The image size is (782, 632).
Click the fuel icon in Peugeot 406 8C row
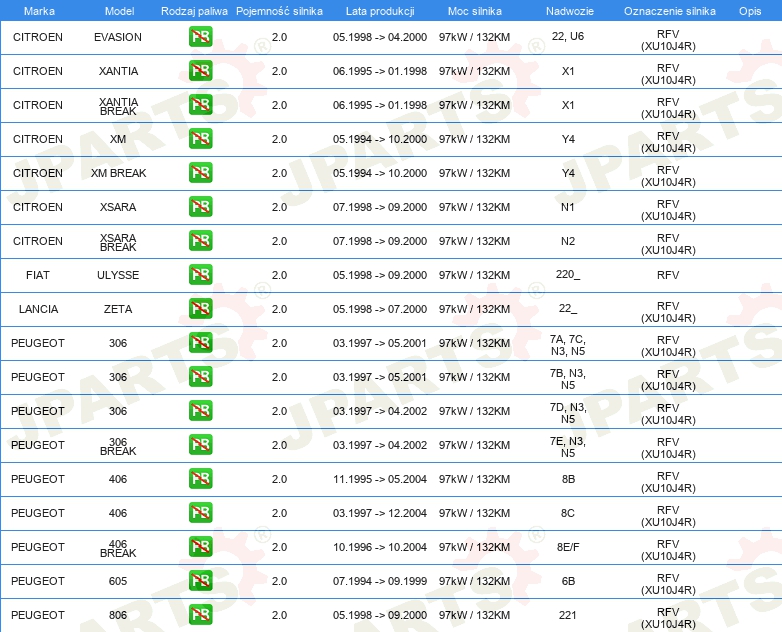200,512
